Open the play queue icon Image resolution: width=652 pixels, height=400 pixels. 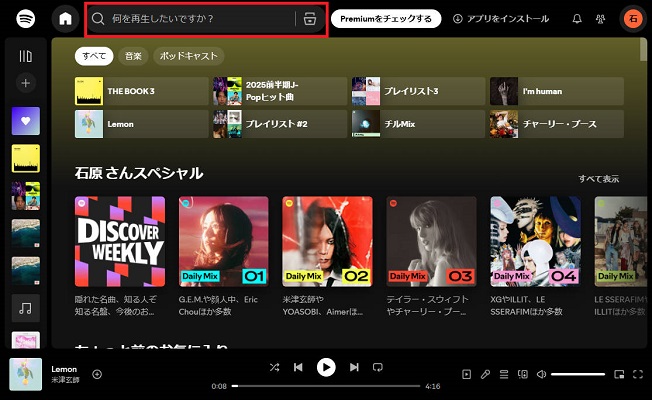point(504,374)
